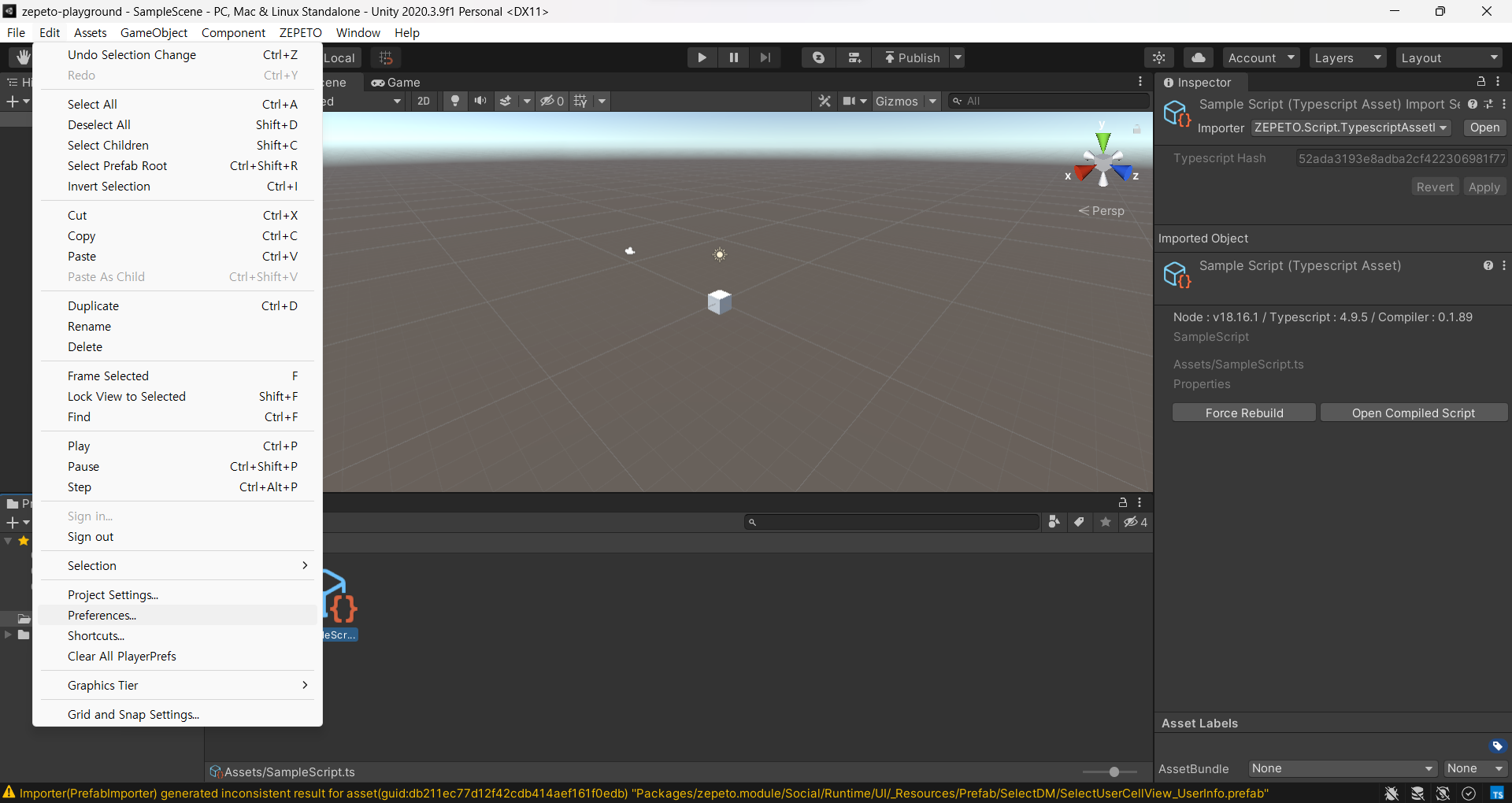Toggle scene grid visibility icon
Screen dimensions: 1512x803
click(581, 101)
